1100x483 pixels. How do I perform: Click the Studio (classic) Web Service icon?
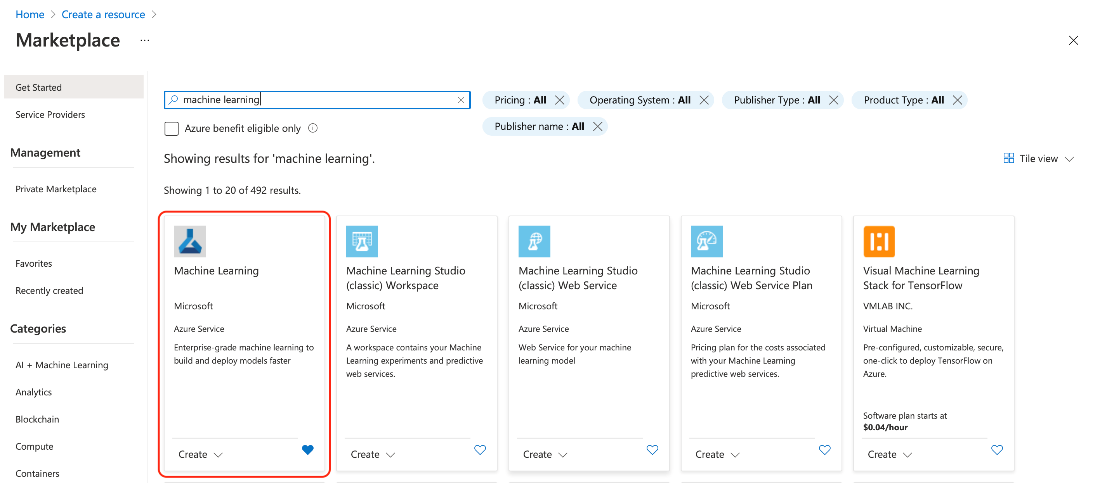(535, 242)
